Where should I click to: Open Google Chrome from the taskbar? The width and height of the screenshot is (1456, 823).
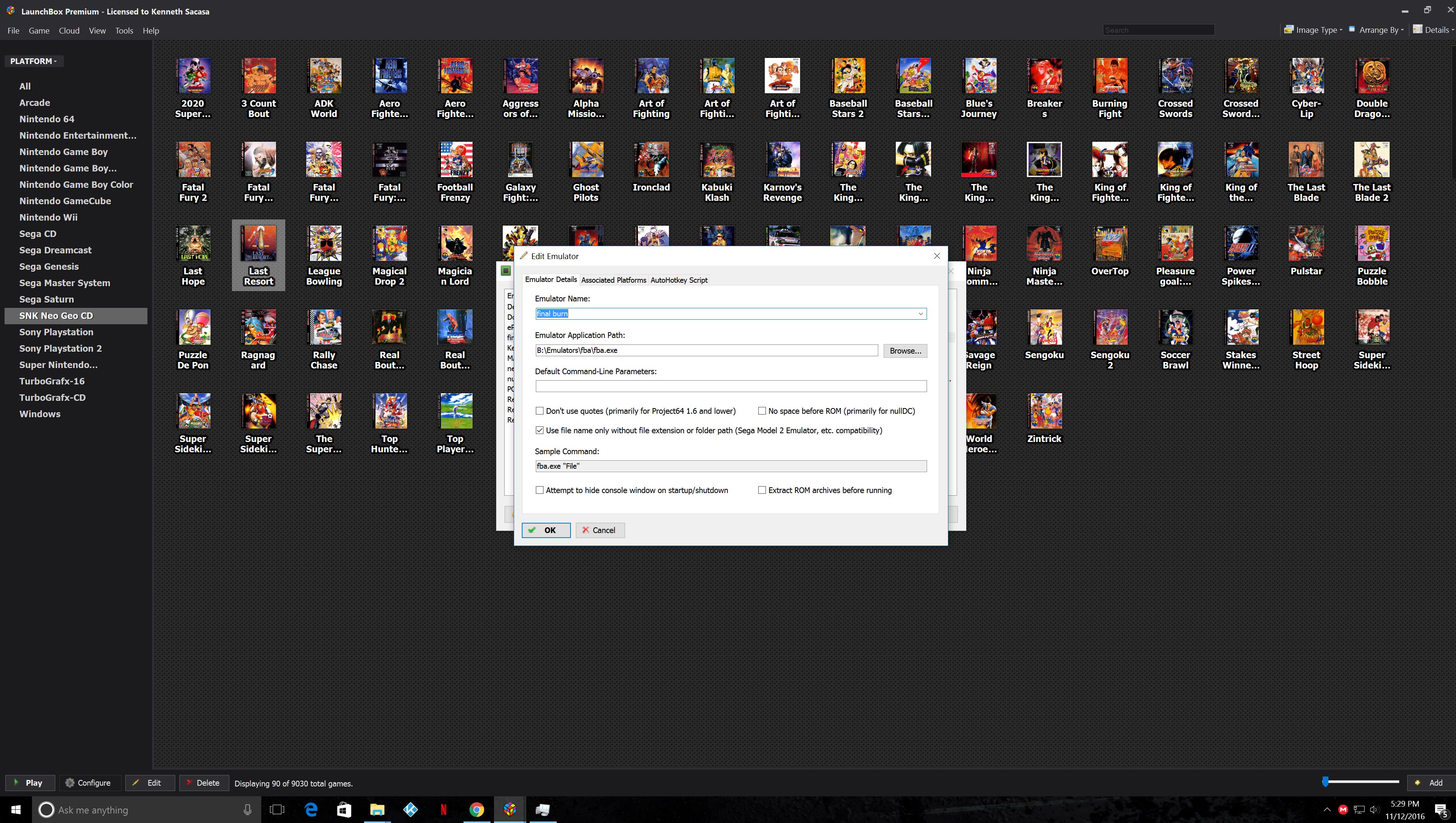point(476,809)
